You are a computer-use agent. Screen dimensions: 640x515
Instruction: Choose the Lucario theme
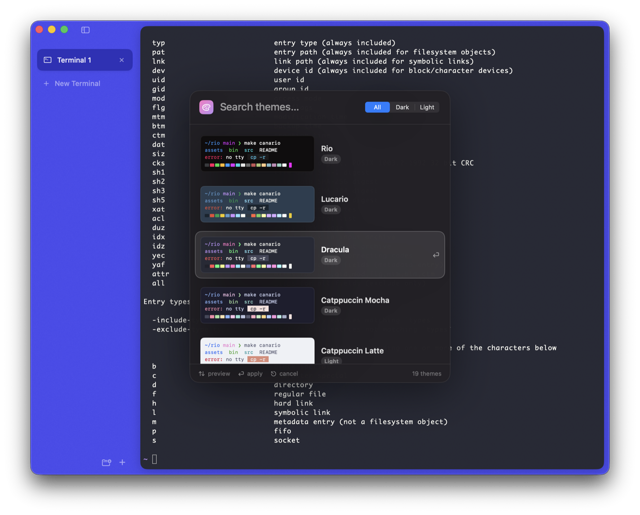[320, 204]
